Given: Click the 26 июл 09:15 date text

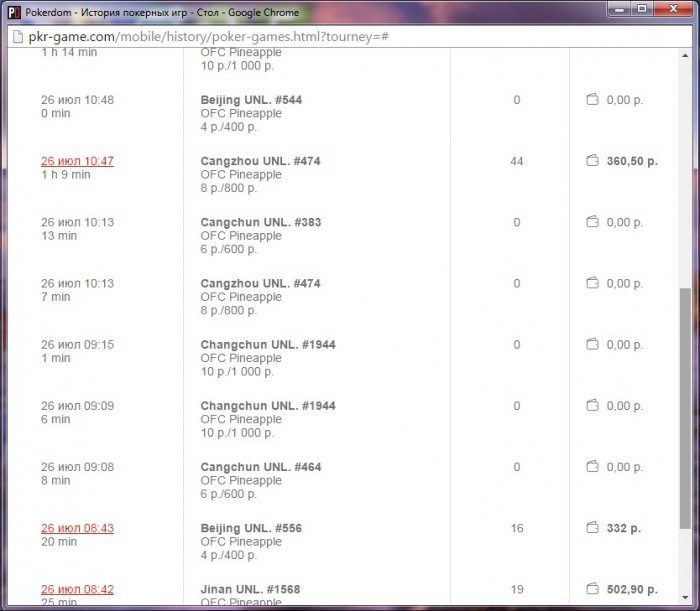Looking at the screenshot, I should pyautogui.click(x=78, y=345).
